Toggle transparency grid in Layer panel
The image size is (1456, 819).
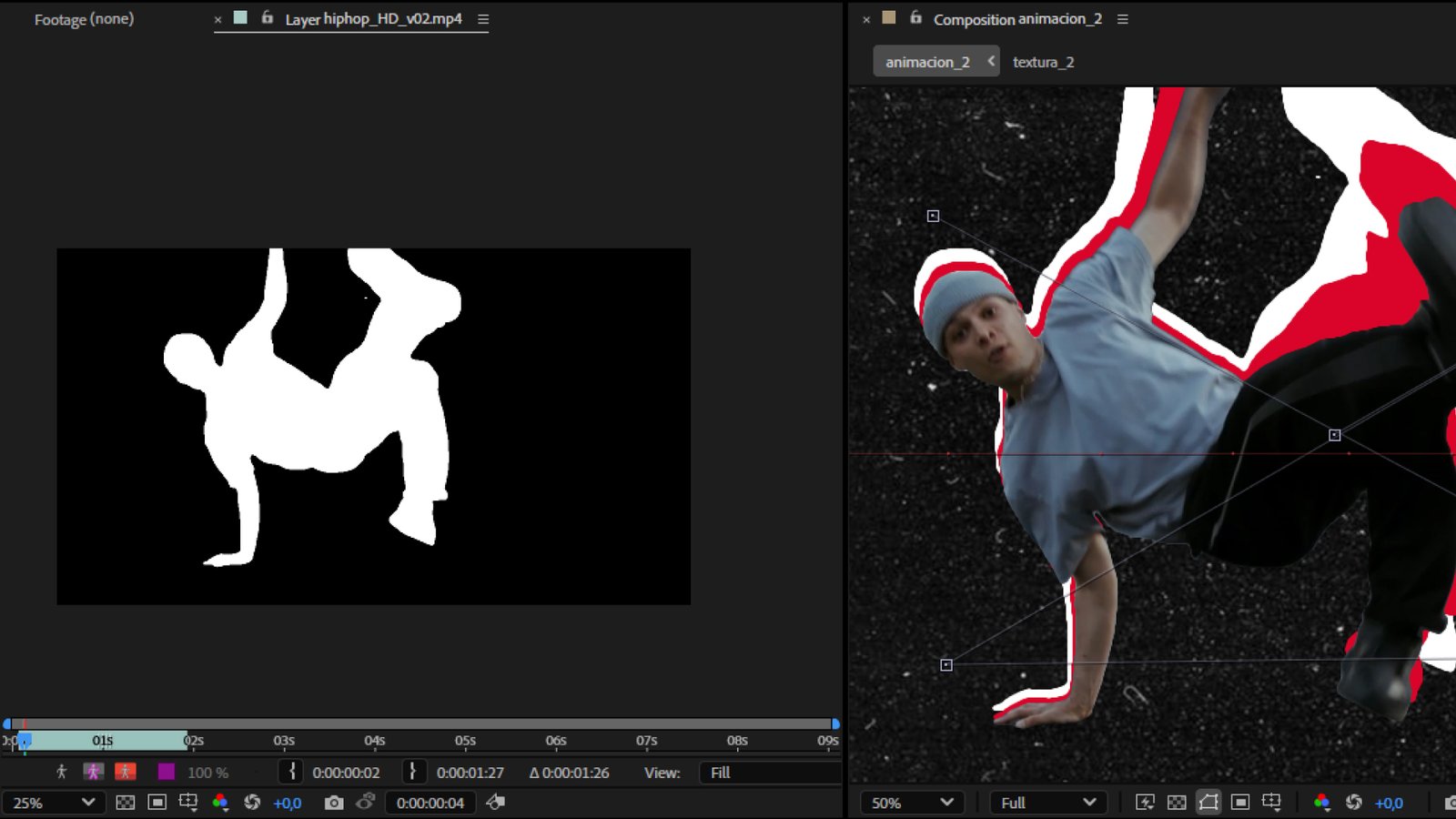tap(126, 803)
